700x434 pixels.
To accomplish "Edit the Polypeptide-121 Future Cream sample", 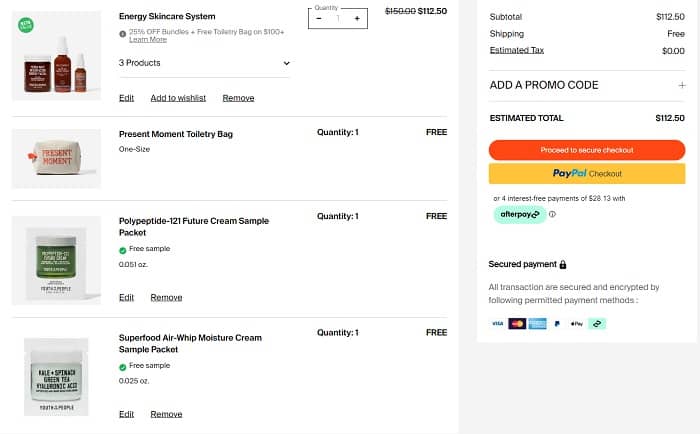I will (126, 297).
